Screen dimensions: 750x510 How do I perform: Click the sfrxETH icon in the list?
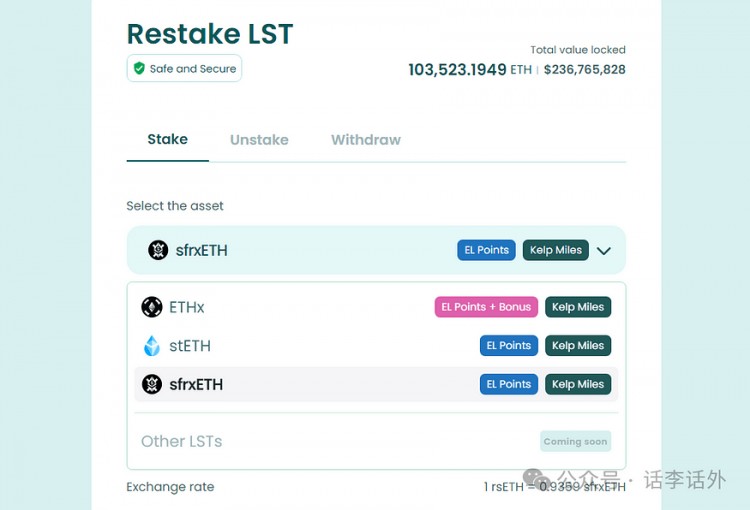pos(152,384)
